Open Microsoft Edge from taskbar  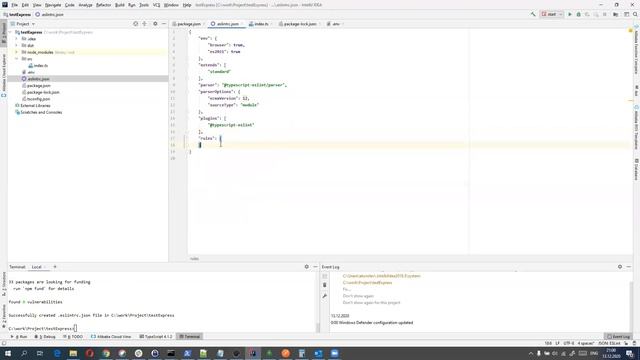coord(57,353)
